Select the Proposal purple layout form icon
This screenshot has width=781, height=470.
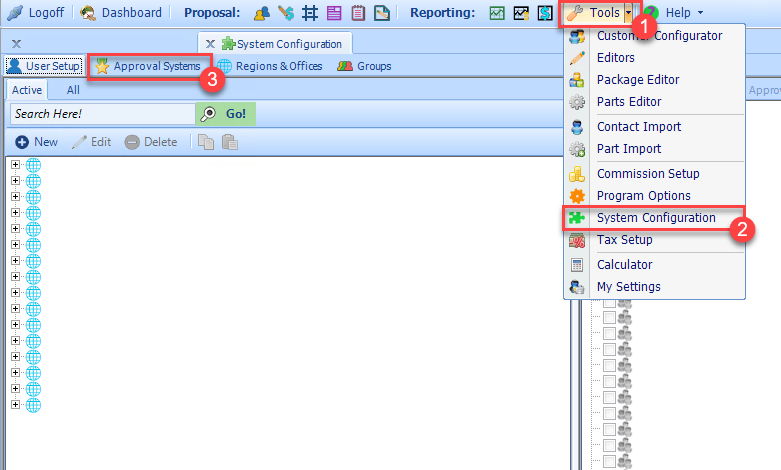click(x=334, y=13)
